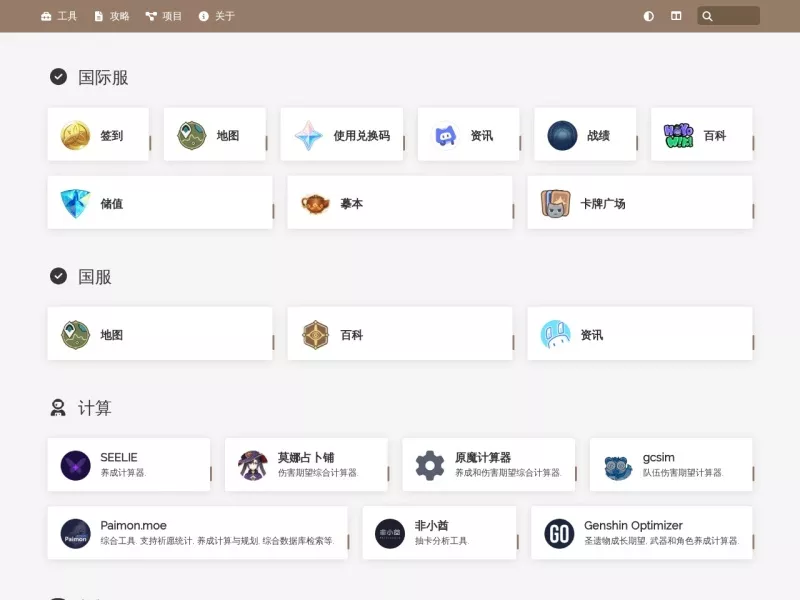Click the magnifier search icon

tap(707, 16)
